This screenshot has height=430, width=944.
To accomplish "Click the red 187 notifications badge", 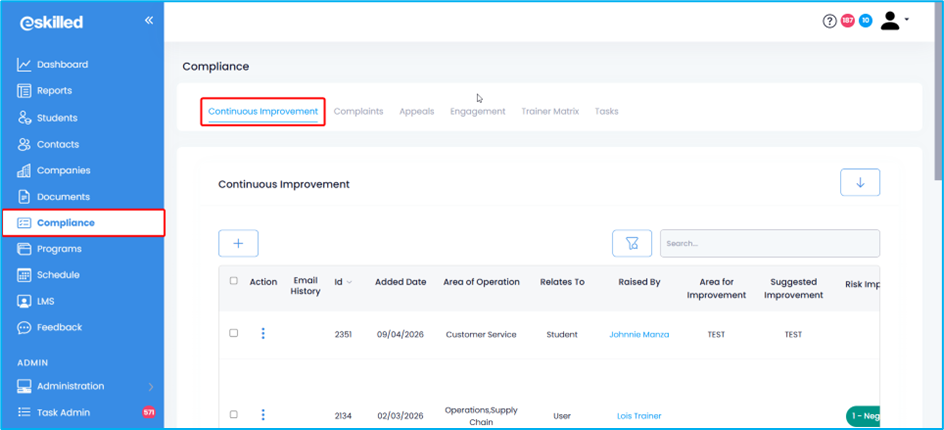I will [847, 21].
